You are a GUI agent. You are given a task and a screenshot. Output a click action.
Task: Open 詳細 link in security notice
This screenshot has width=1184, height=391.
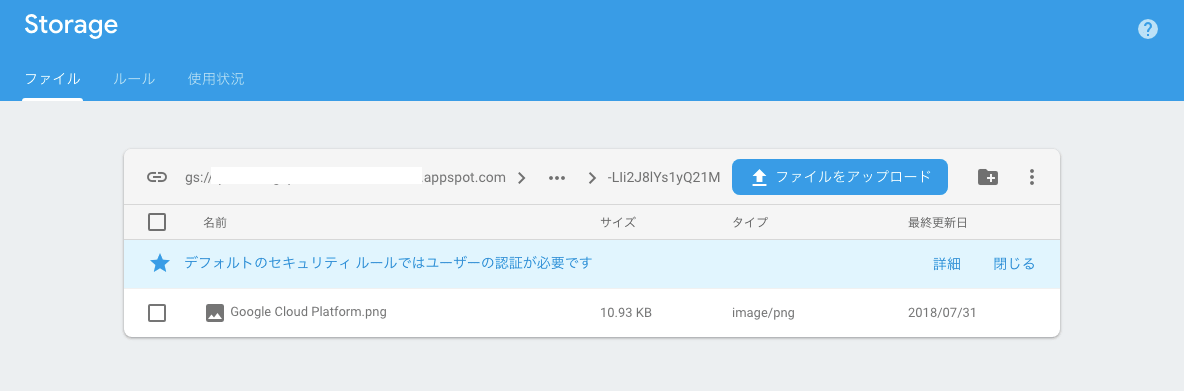coord(947,264)
